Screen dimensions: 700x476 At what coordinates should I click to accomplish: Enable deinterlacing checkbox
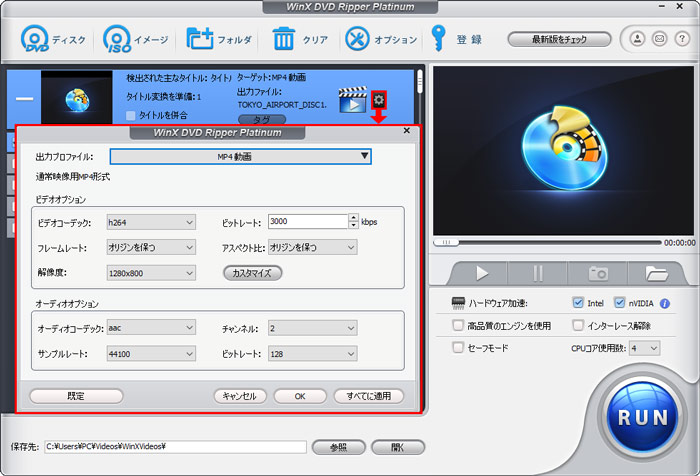[578, 325]
